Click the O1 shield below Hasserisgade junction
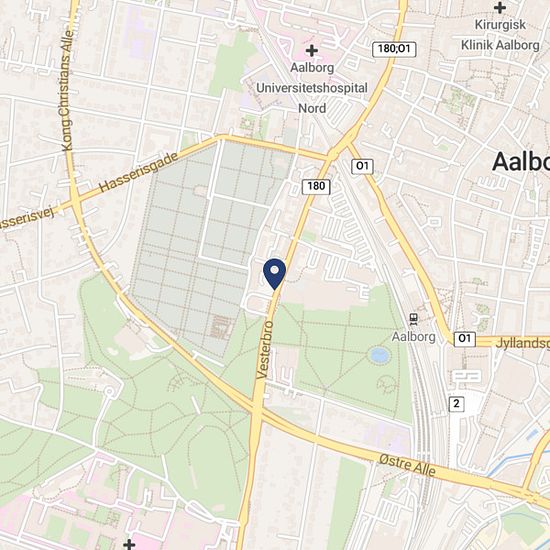This screenshot has height=550, width=550. 362,166
